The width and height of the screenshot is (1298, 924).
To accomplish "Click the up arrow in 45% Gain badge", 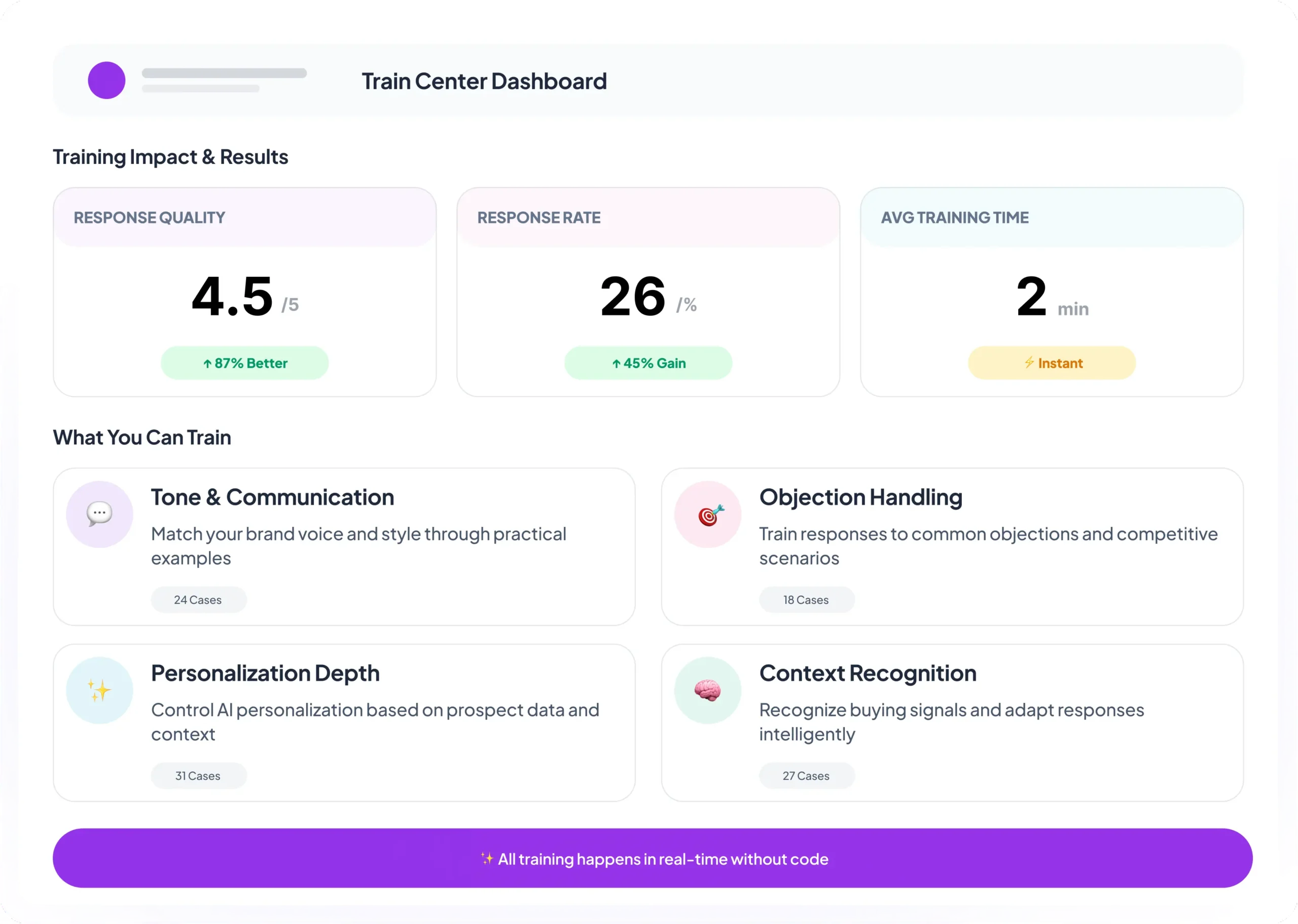I will pos(616,364).
